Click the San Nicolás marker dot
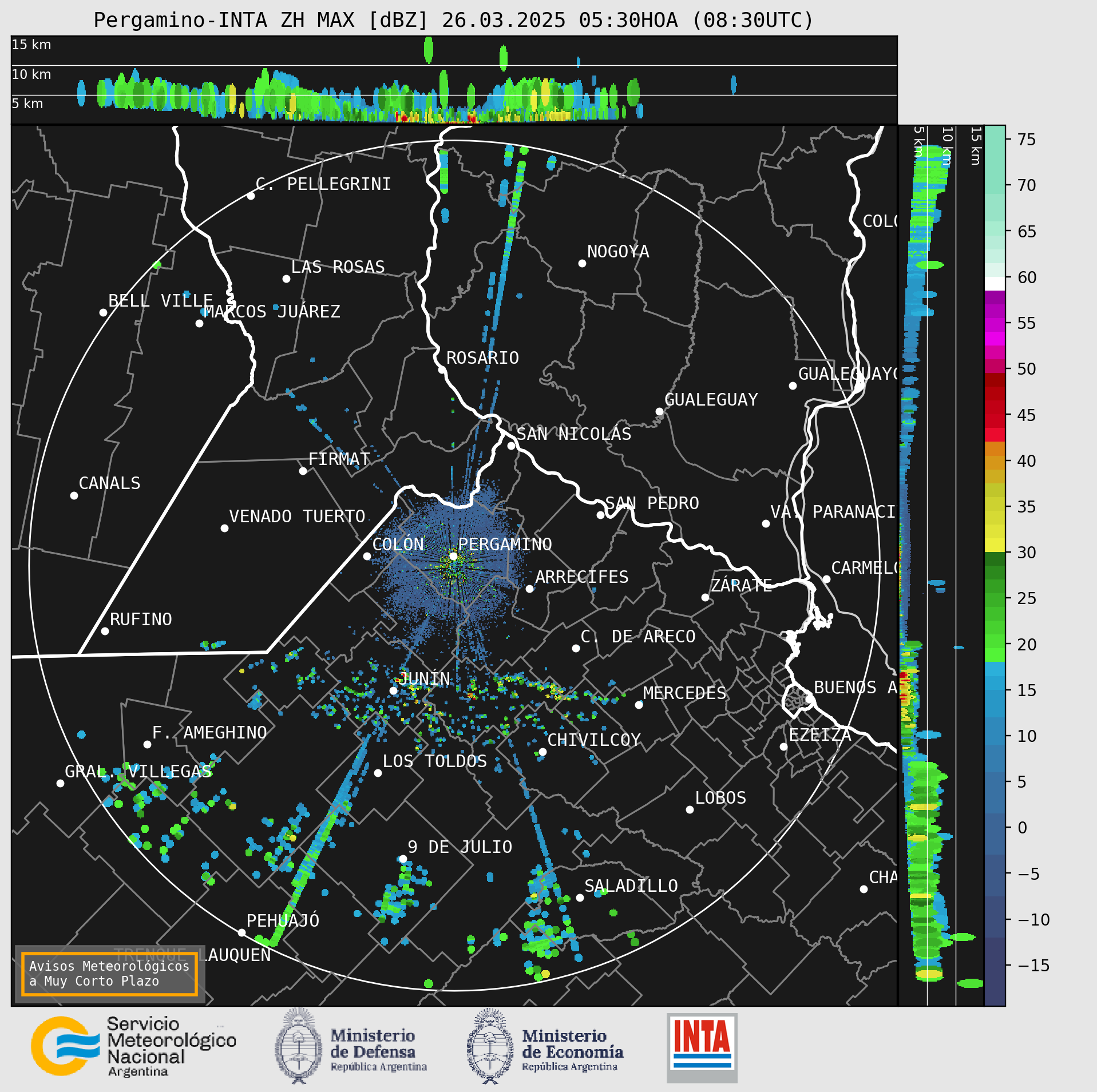This screenshot has height=1092, width=1097. coord(511,446)
